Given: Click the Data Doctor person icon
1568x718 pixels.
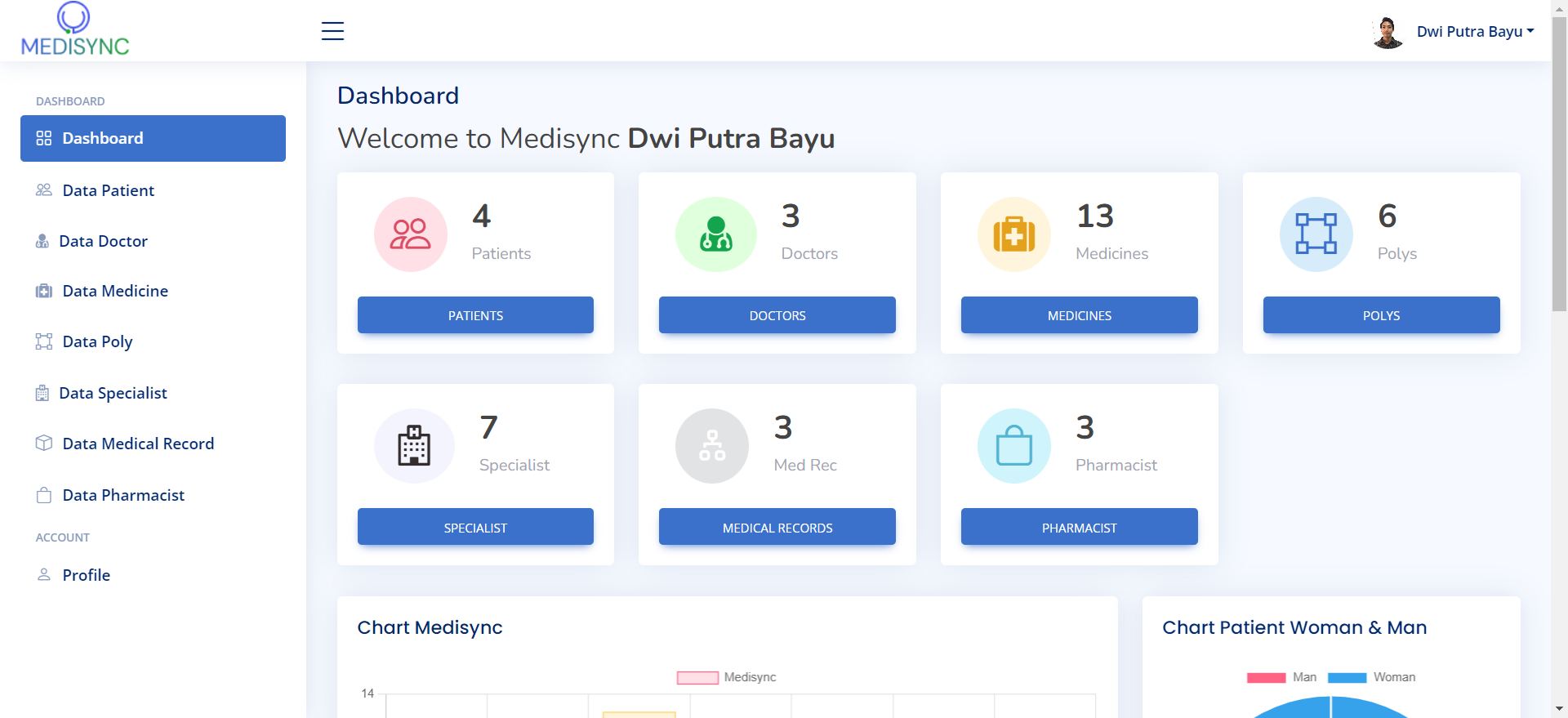Looking at the screenshot, I should (42, 241).
